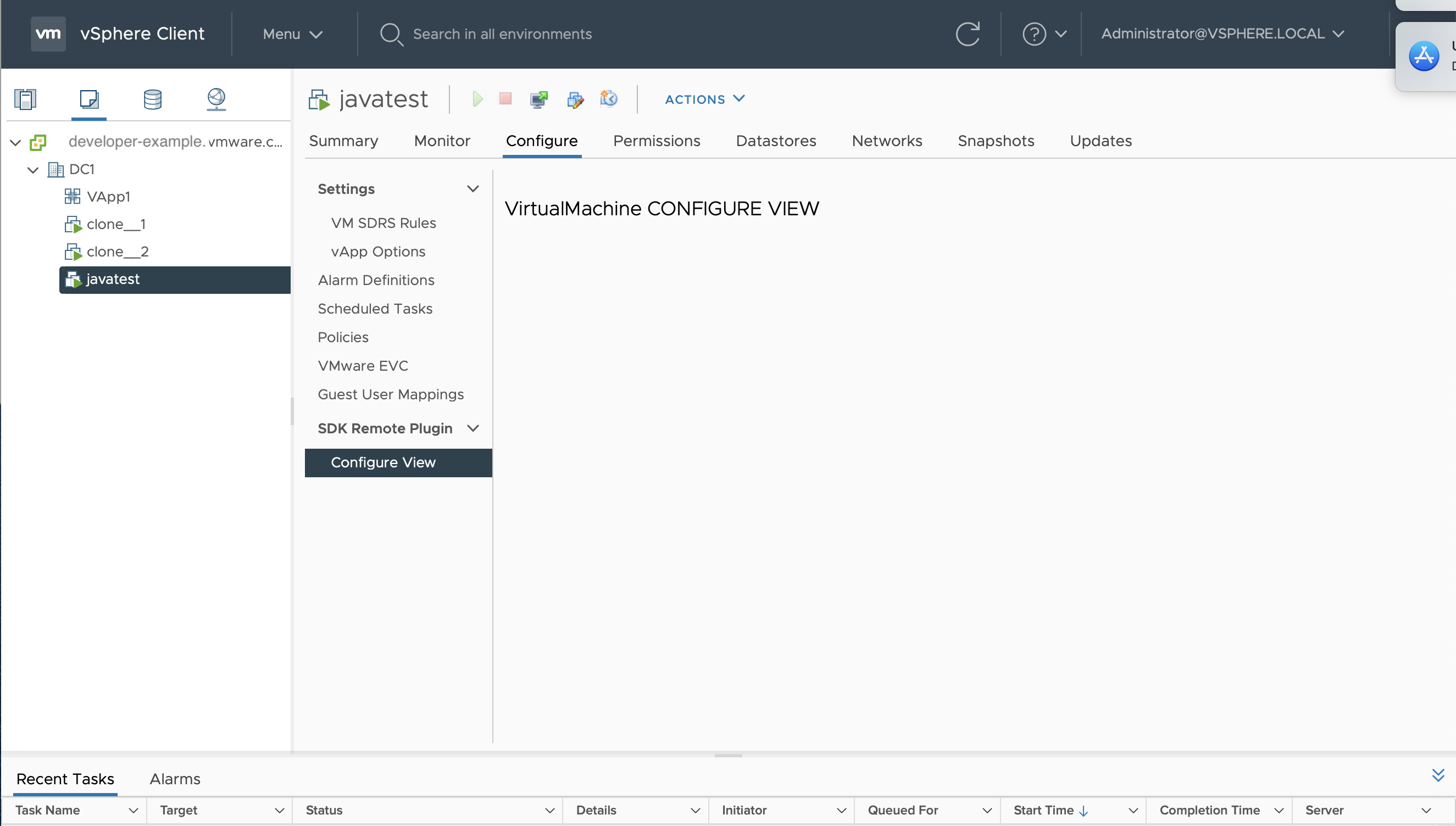This screenshot has height=826, width=1456.
Task: Launch javatest console icon
Action: 538,99
